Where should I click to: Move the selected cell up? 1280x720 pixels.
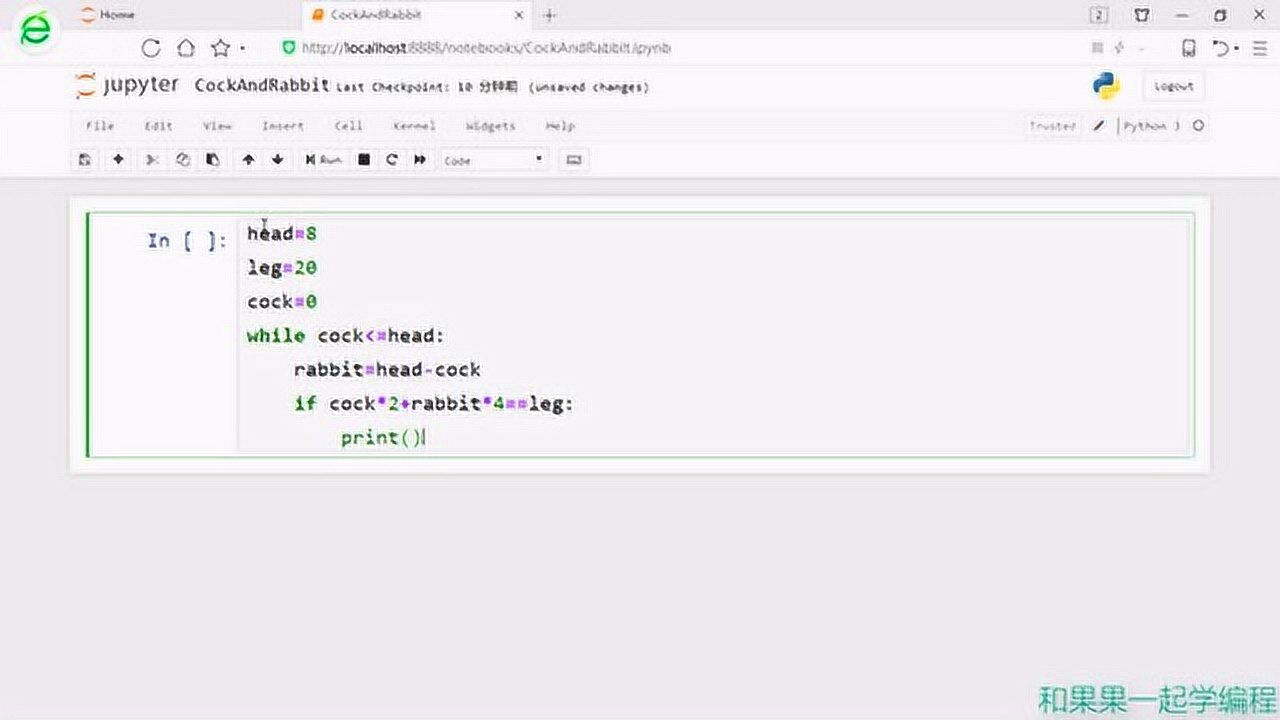(248, 160)
